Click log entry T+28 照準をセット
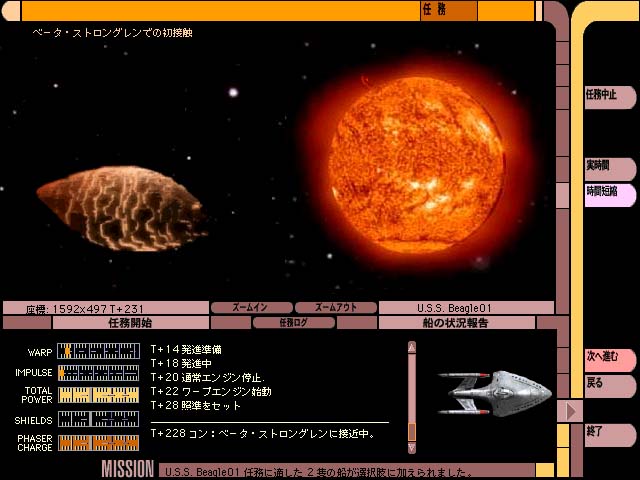Screen dimensions: 640x480 click(x=196, y=405)
